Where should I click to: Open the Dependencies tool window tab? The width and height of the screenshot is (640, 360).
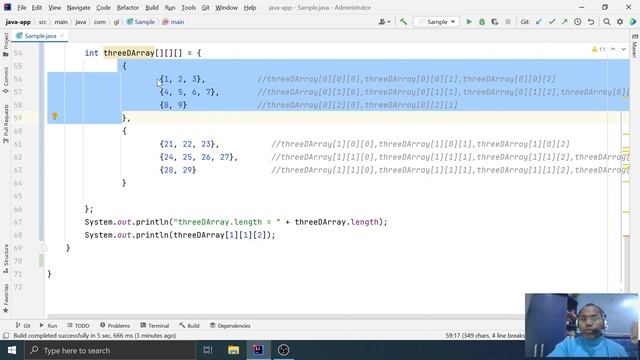(x=230, y=325)
